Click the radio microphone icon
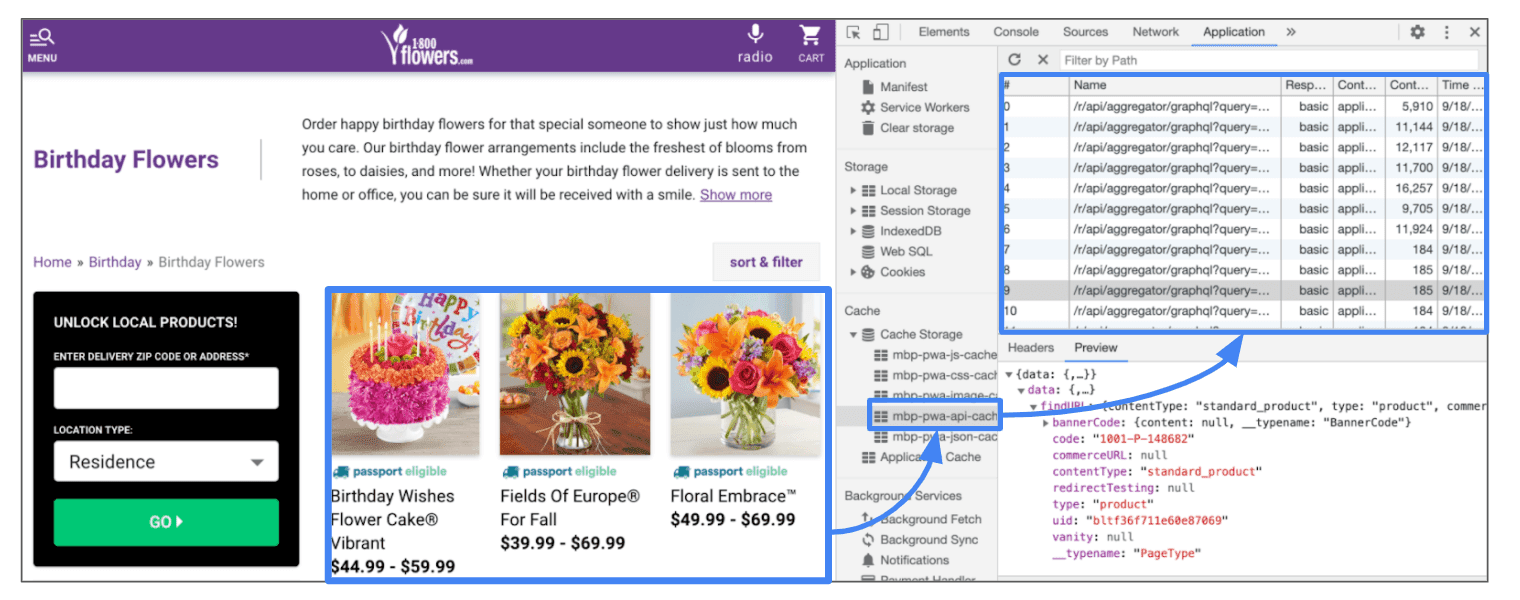 pos(755,34)
